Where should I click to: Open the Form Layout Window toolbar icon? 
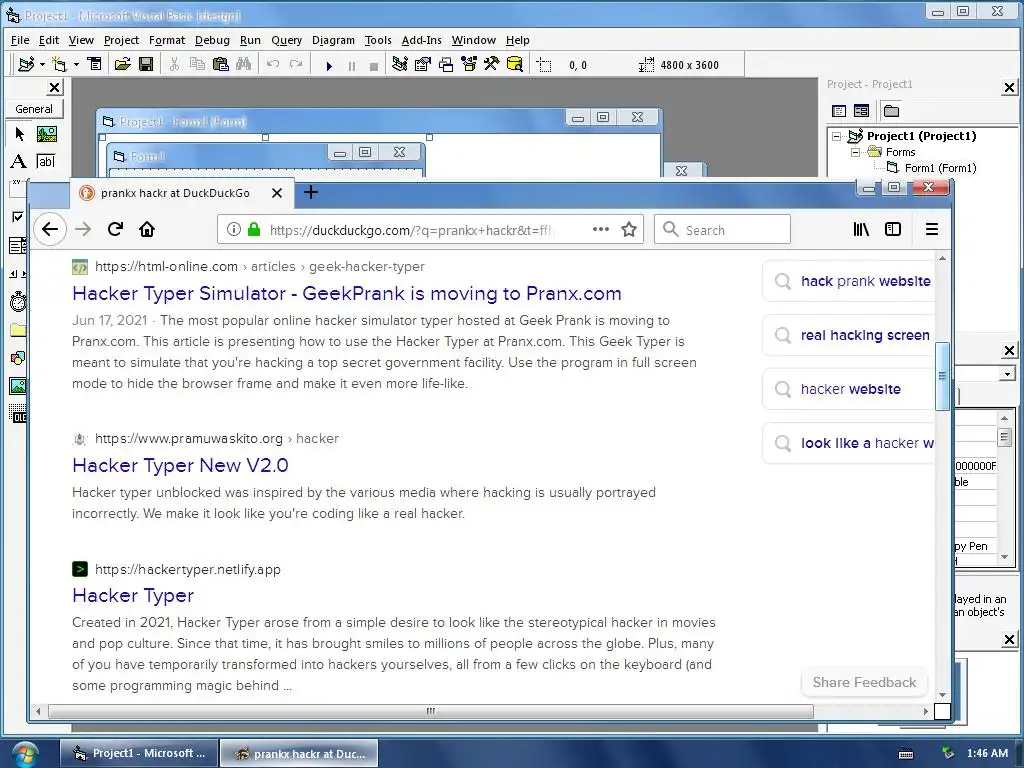pos(446,64)
